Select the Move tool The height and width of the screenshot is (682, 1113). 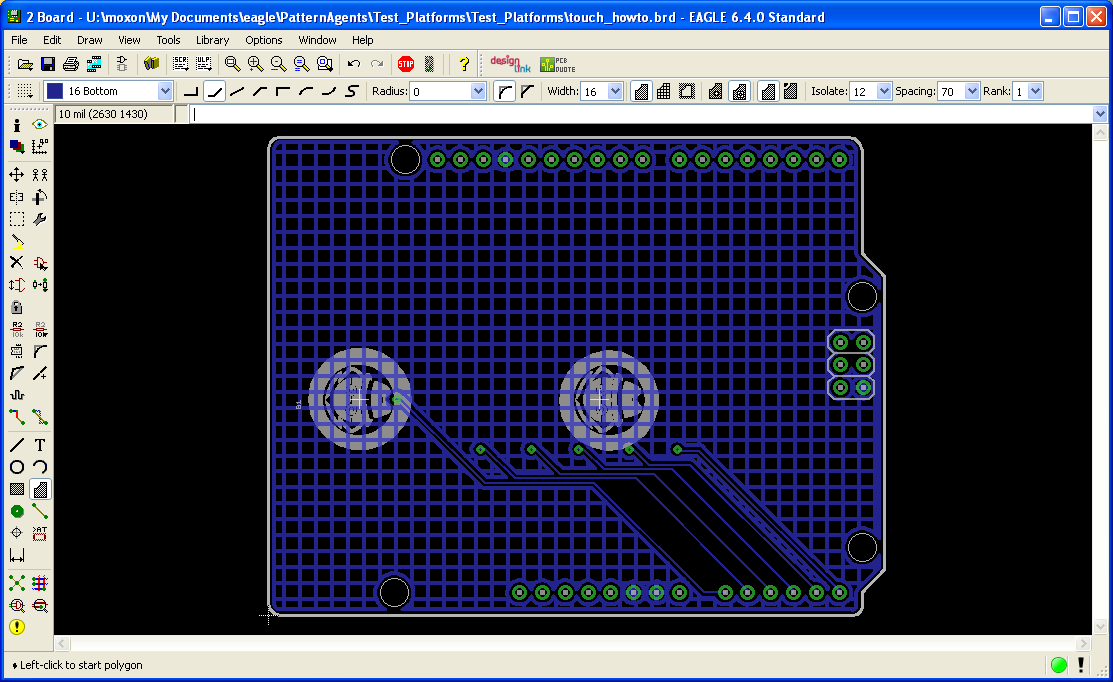[x=17, y=175]
